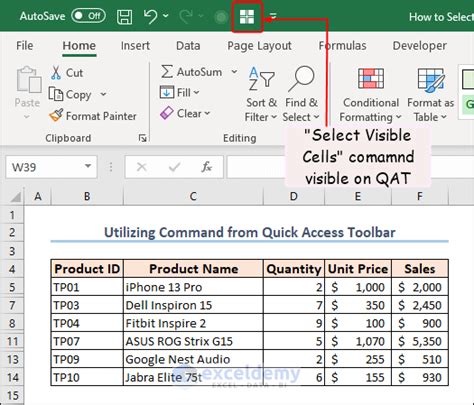Select the cell 'TP01'
Viewport: 474px width, 405px height.
pyautogui.click(x=87, y=287)
